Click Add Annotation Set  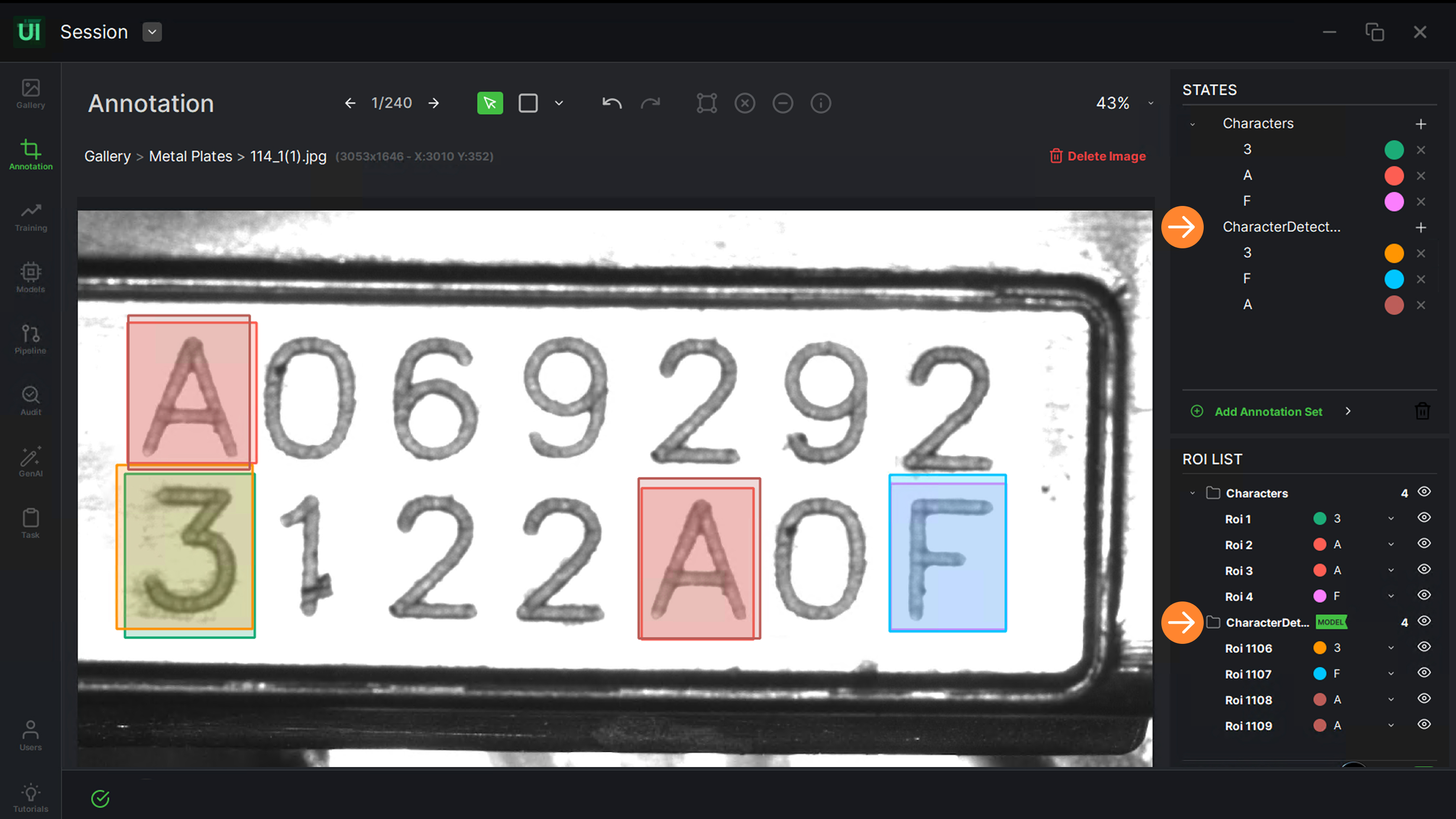pyautogui.click(x=1268, y=412)
